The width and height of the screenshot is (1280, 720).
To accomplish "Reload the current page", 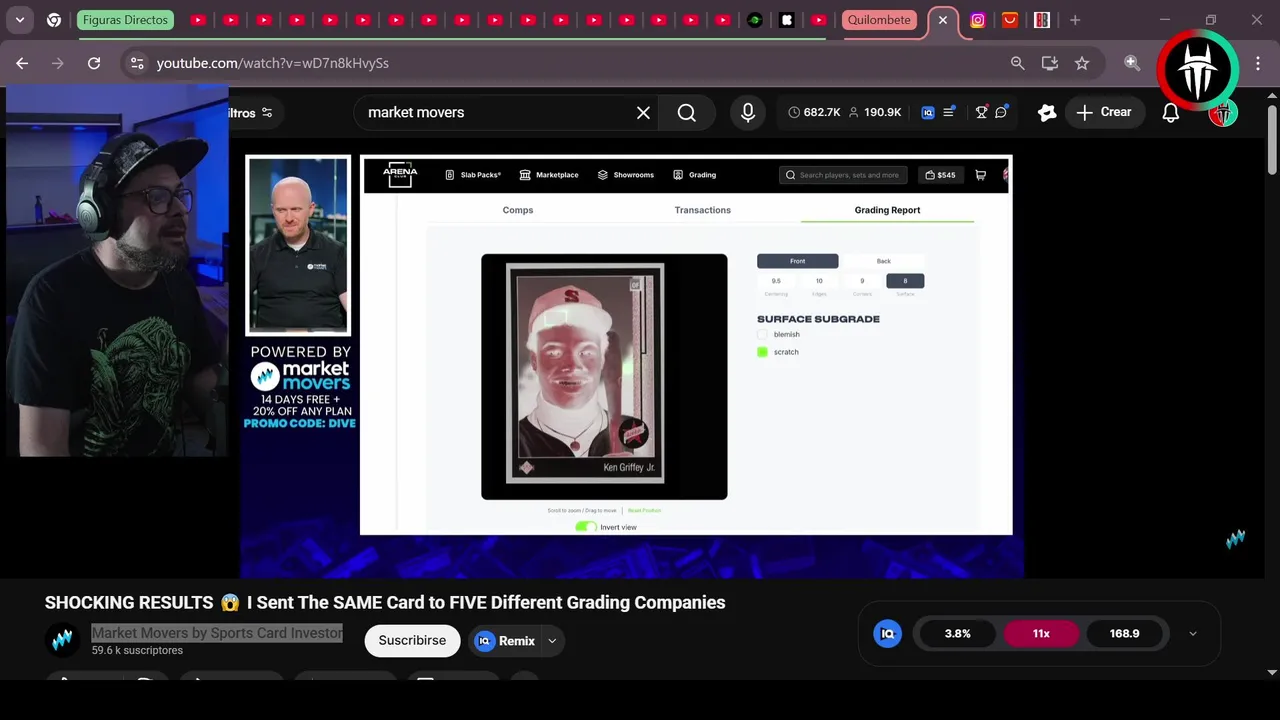I will (x=94, y=63).
